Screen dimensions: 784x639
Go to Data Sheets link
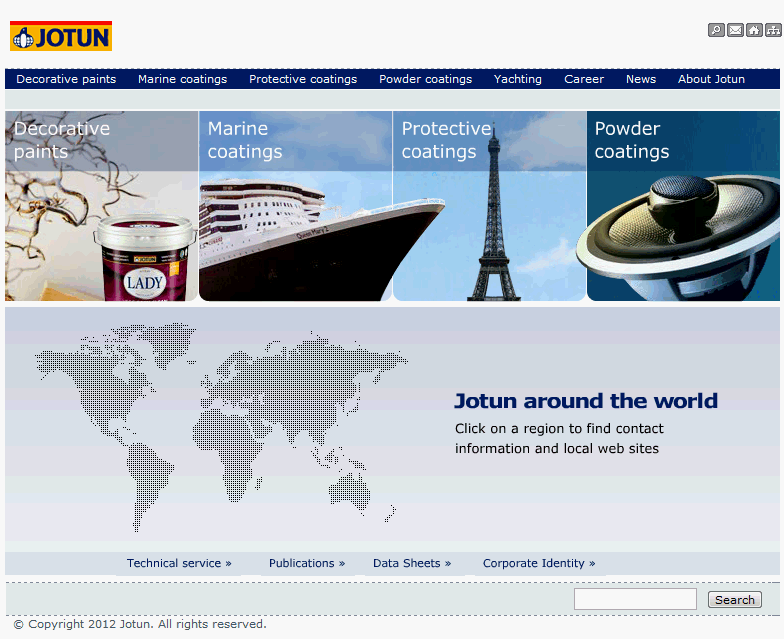412,564
